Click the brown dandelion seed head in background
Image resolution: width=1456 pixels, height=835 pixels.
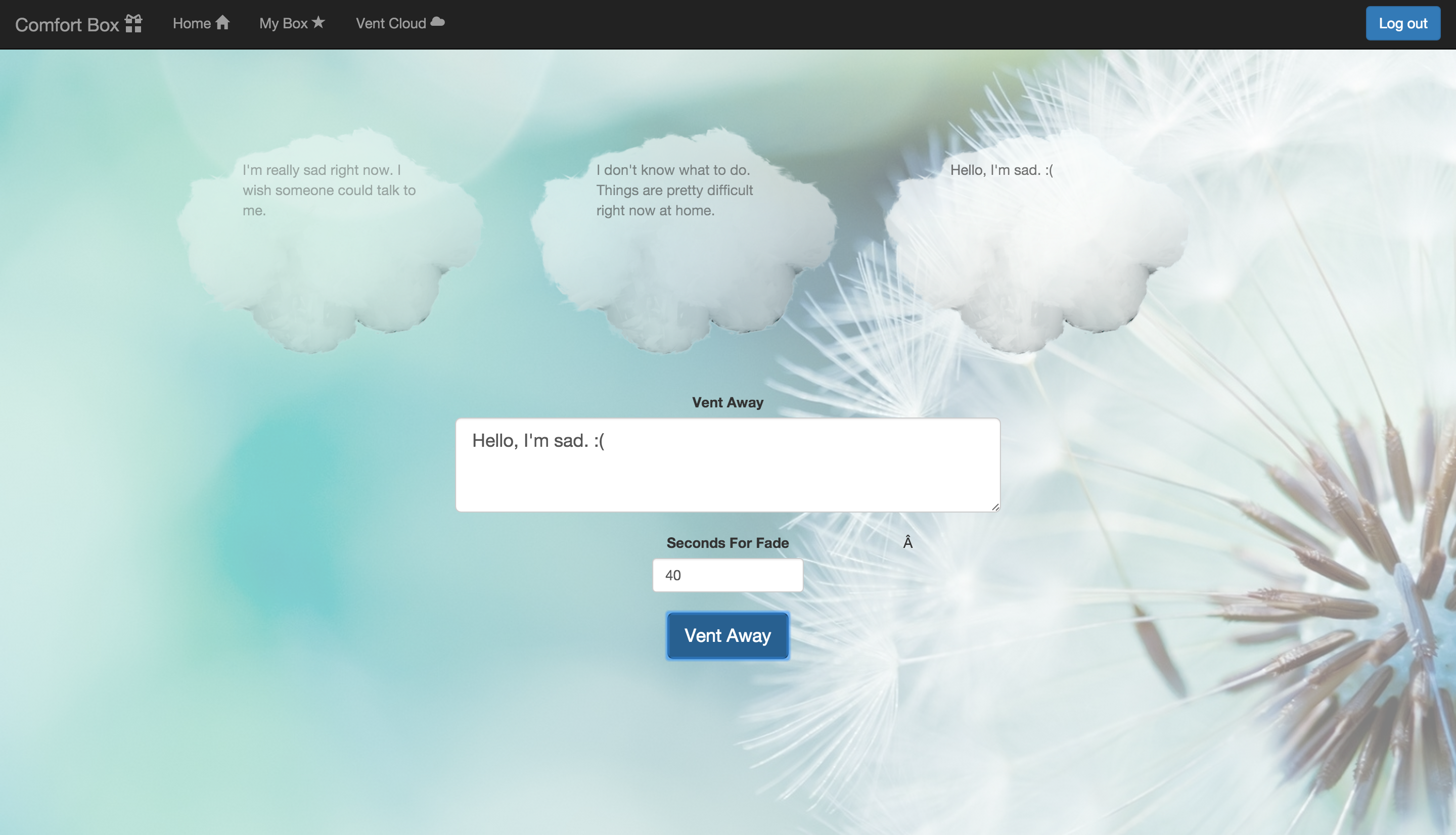[x=1376, y=602]
